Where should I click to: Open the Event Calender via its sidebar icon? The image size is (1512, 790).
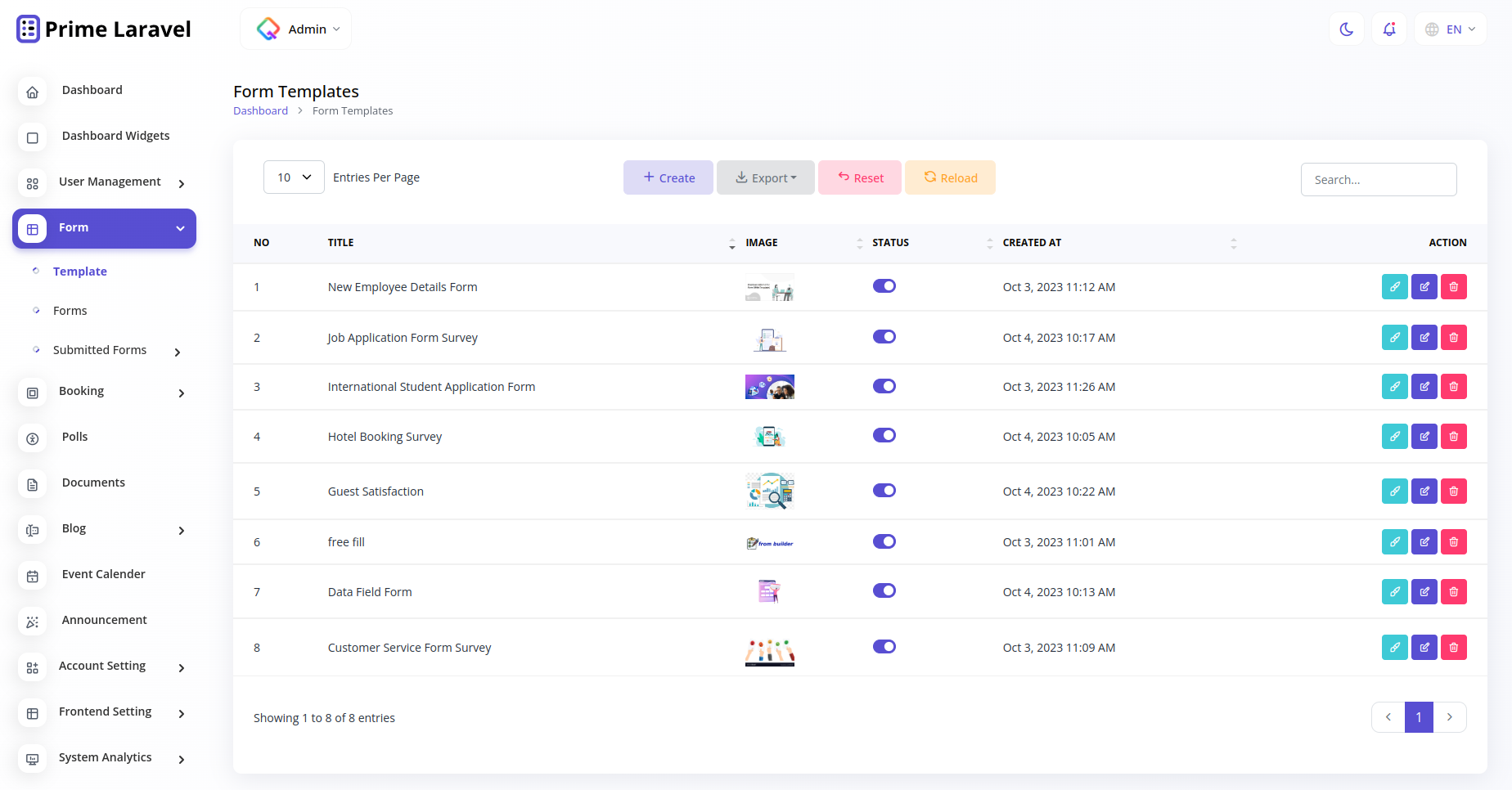32,576
